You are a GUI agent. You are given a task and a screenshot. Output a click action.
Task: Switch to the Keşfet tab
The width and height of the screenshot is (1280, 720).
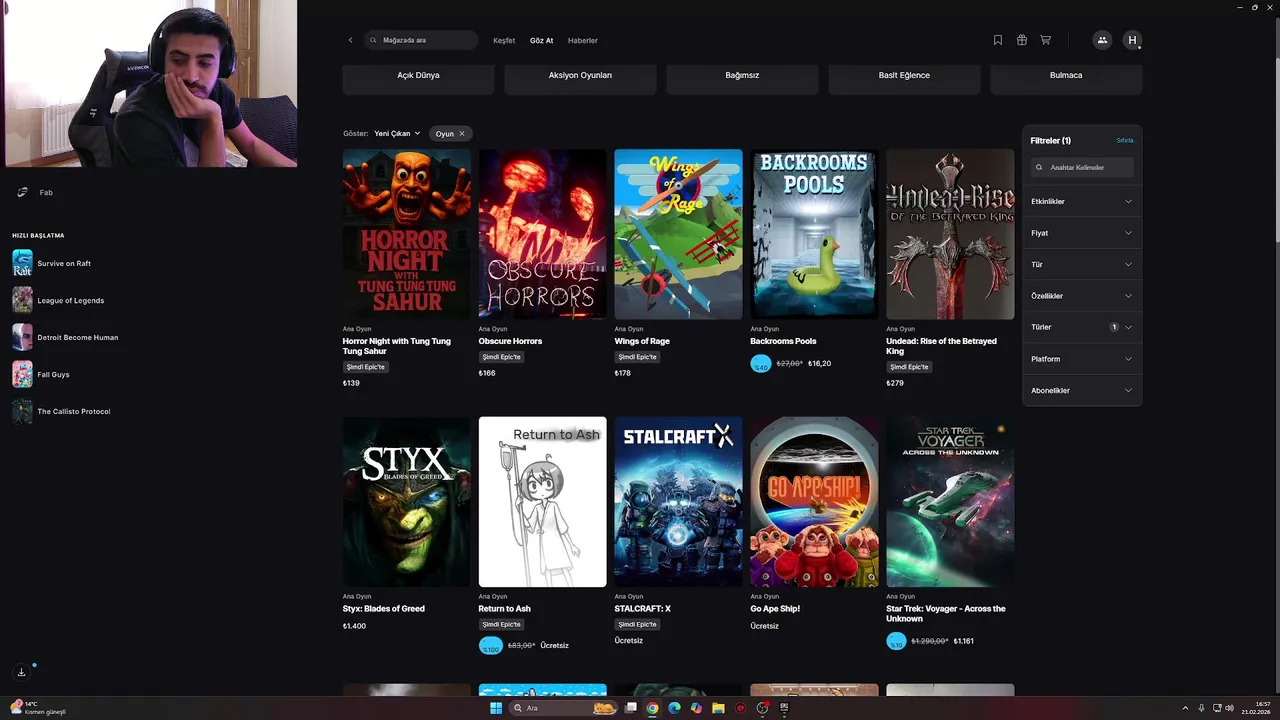(504, 41)
